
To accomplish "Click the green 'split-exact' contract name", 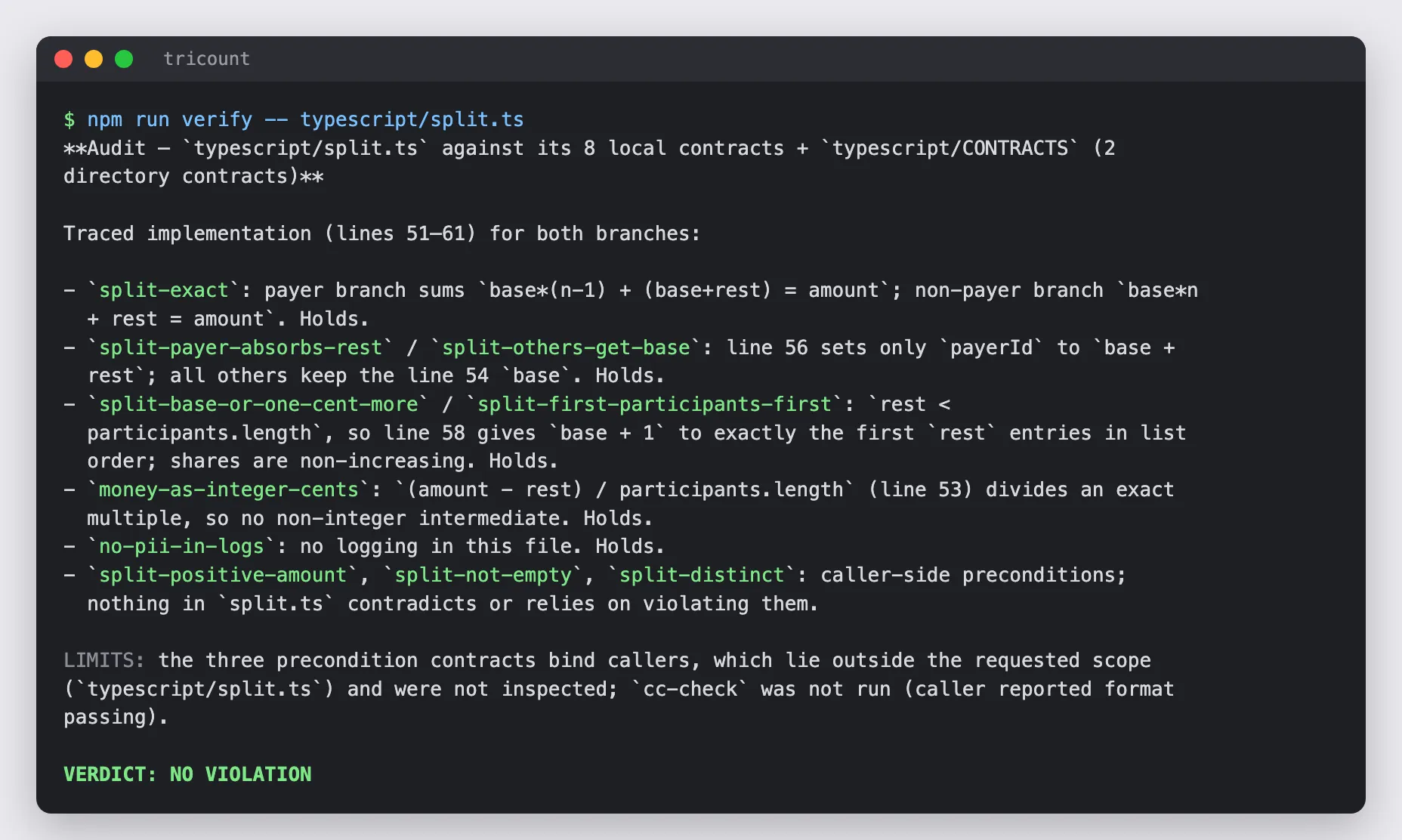I will (164, 290).
